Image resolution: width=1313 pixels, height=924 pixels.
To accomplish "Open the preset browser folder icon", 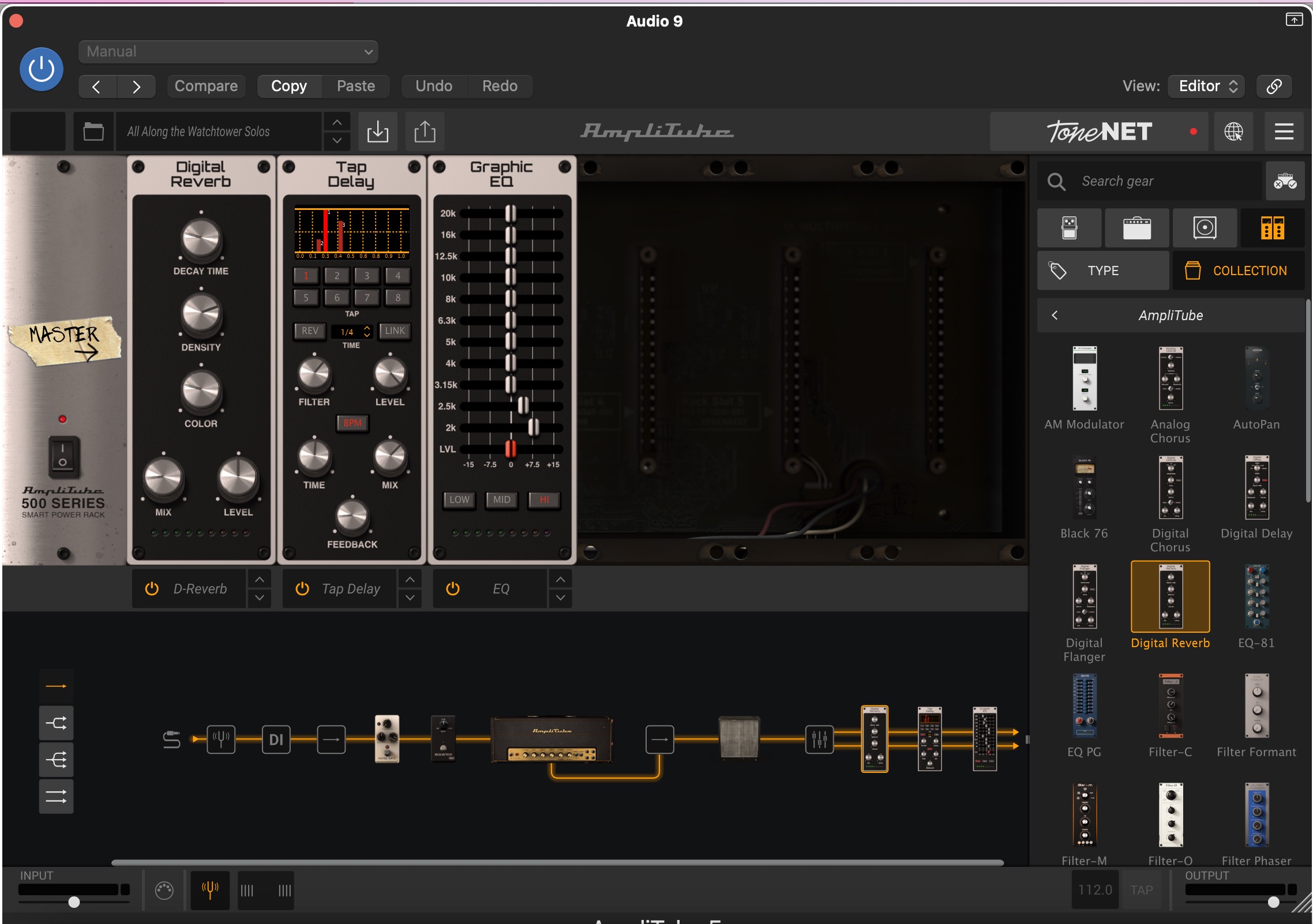I will [x=93, y=132].
